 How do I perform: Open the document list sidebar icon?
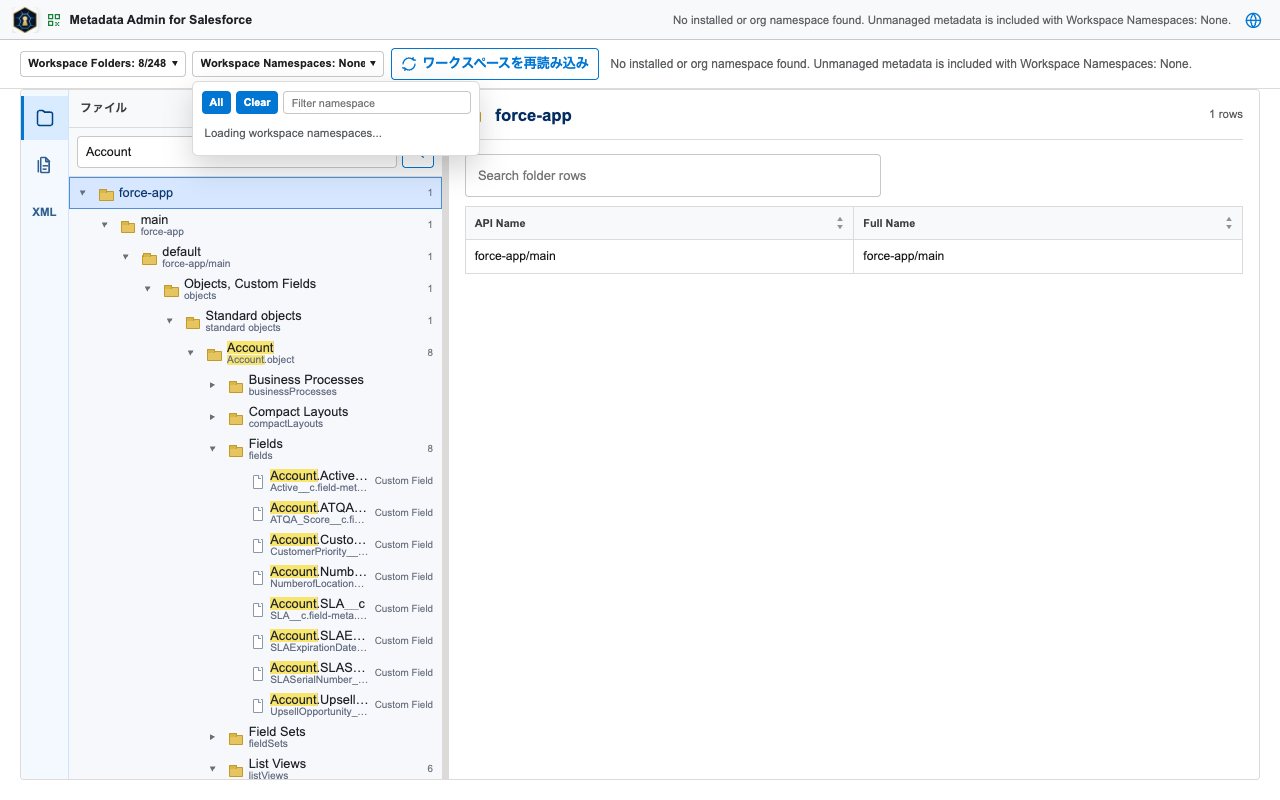pos(45,165)
